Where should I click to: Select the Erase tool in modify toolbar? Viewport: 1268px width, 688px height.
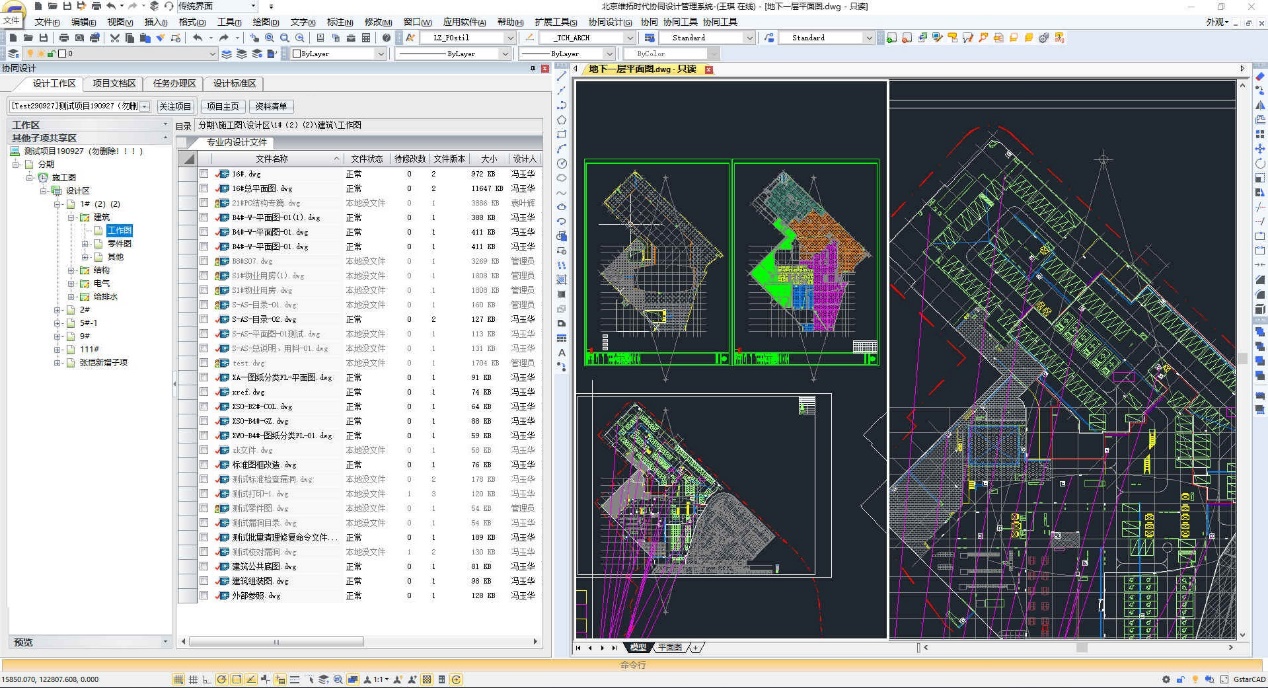[x=1259, y=76]
